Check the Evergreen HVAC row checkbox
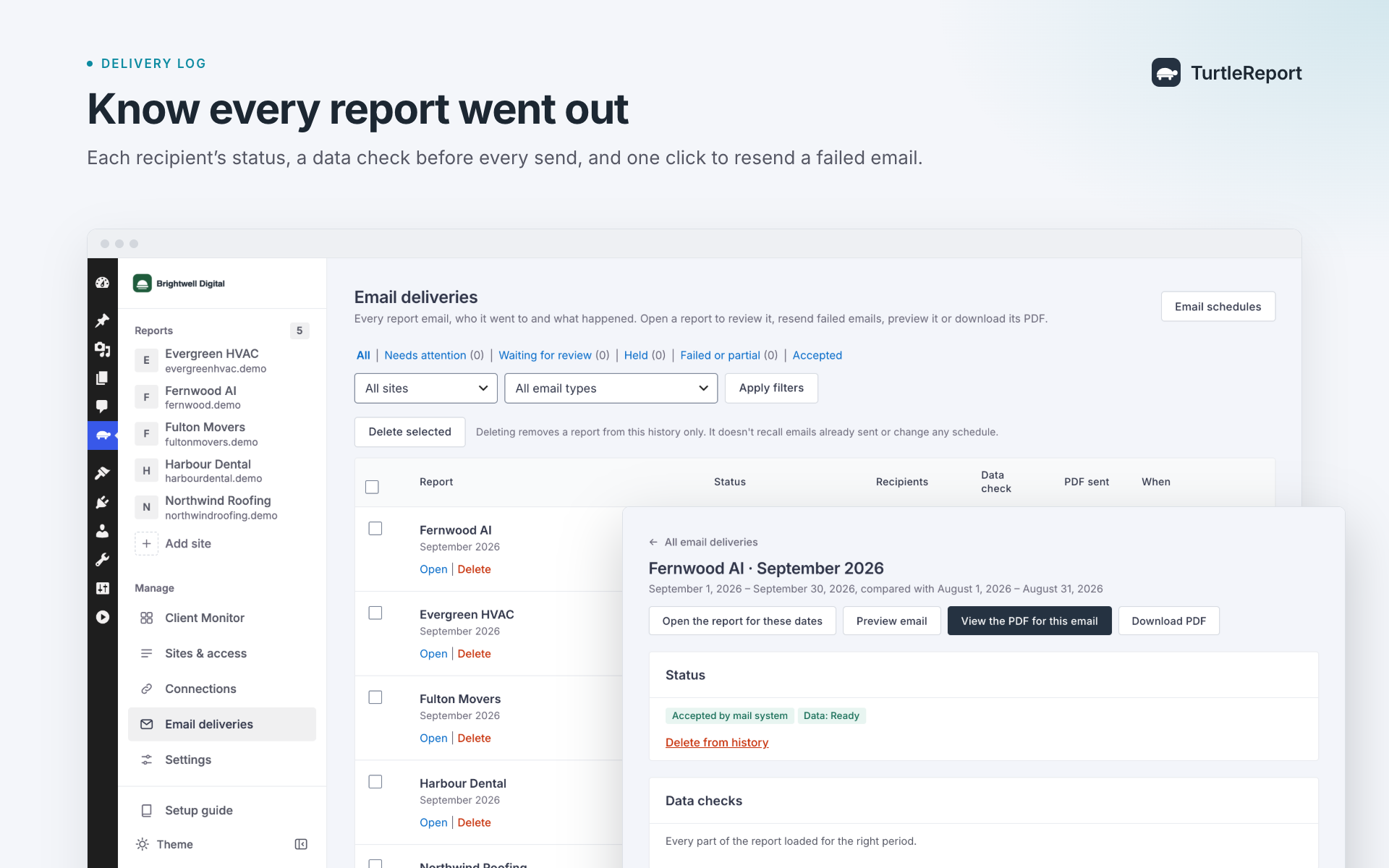 [x=375, y=613]
